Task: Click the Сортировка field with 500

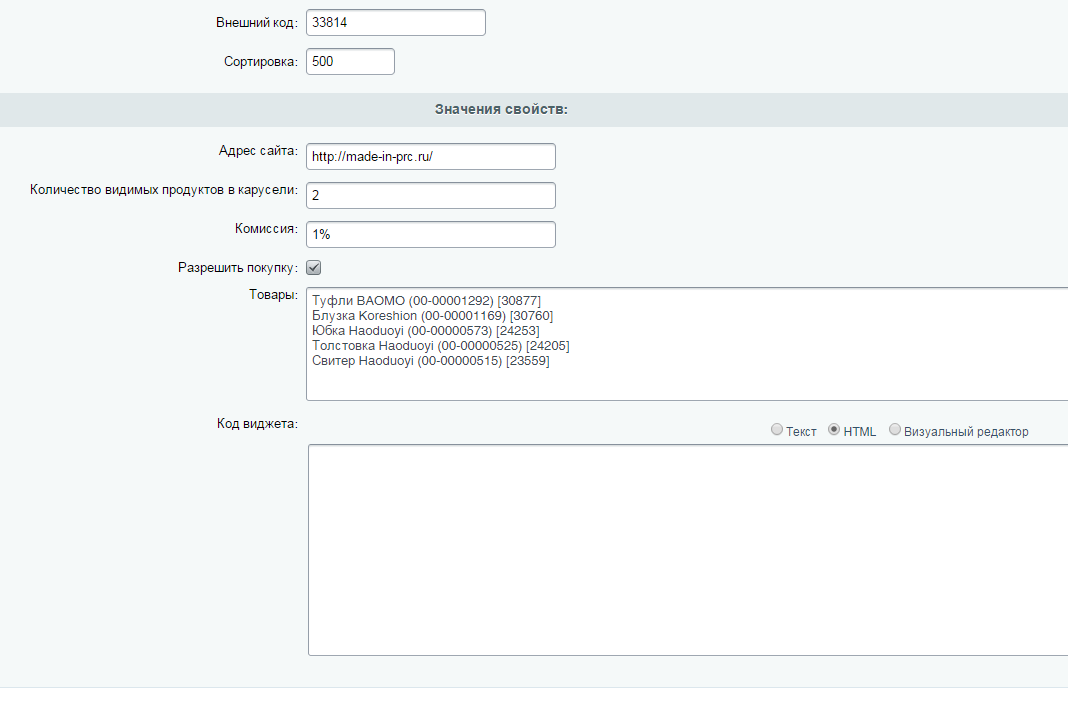Action: pyautogui.click(x=350, y=61)
